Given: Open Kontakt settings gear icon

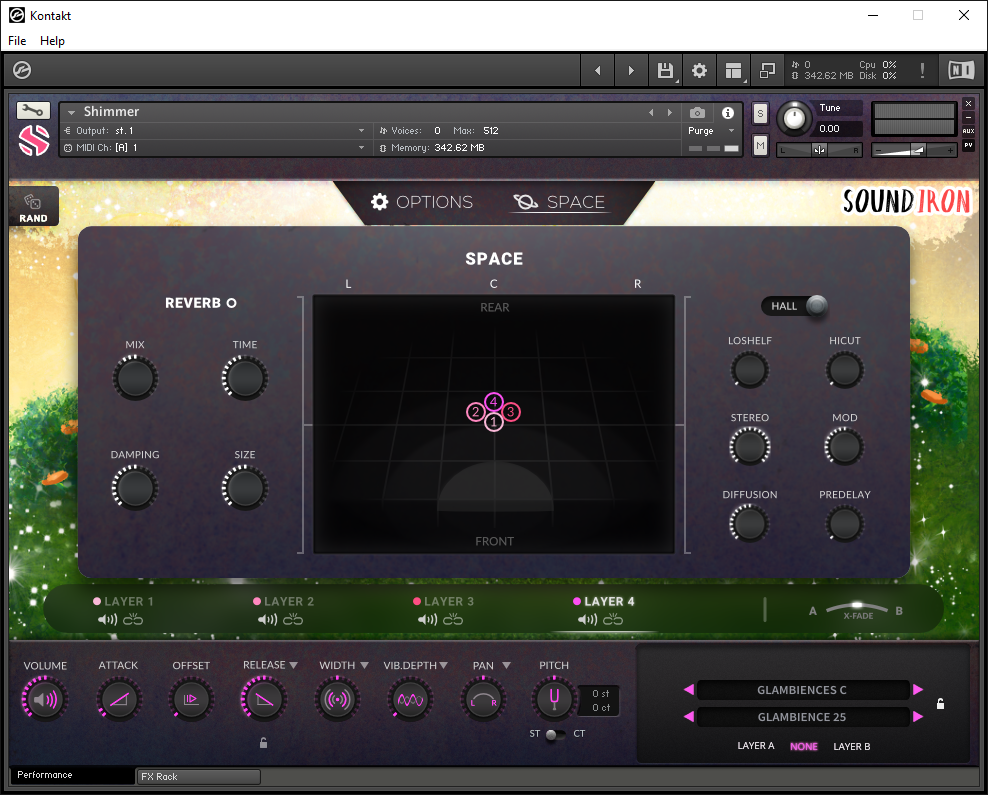Looking at the screenshot, I should (x=699, y=70).
